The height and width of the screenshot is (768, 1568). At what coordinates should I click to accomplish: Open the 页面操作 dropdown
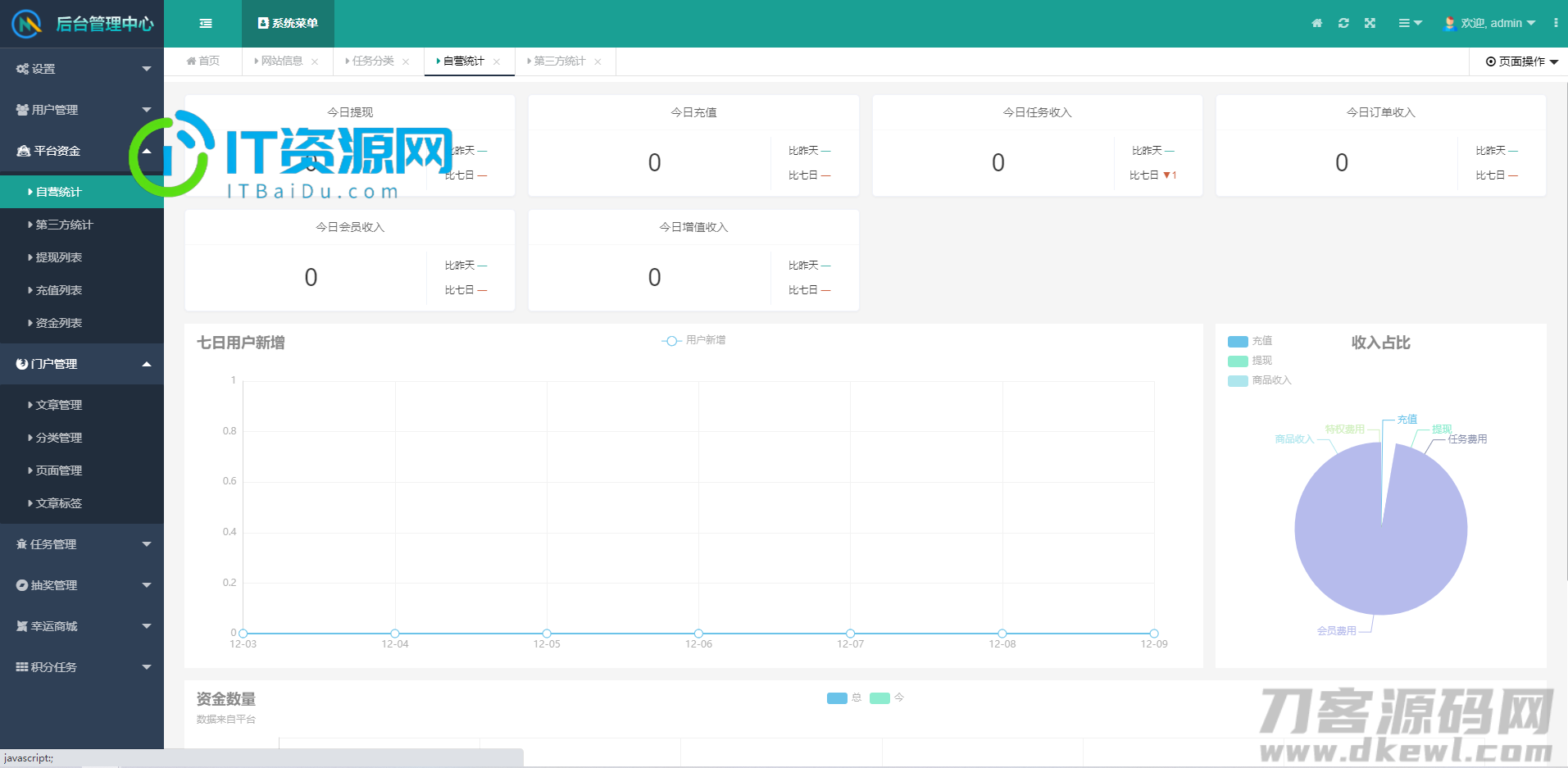[1521, 61]
